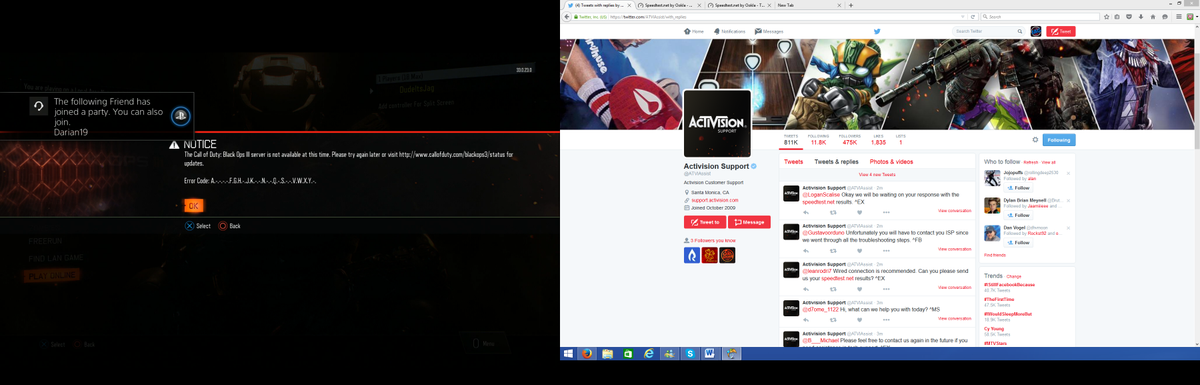The image size is (1200, 385).
Task: Click Refresh in Who to follow
Action: pos(1030,161)
